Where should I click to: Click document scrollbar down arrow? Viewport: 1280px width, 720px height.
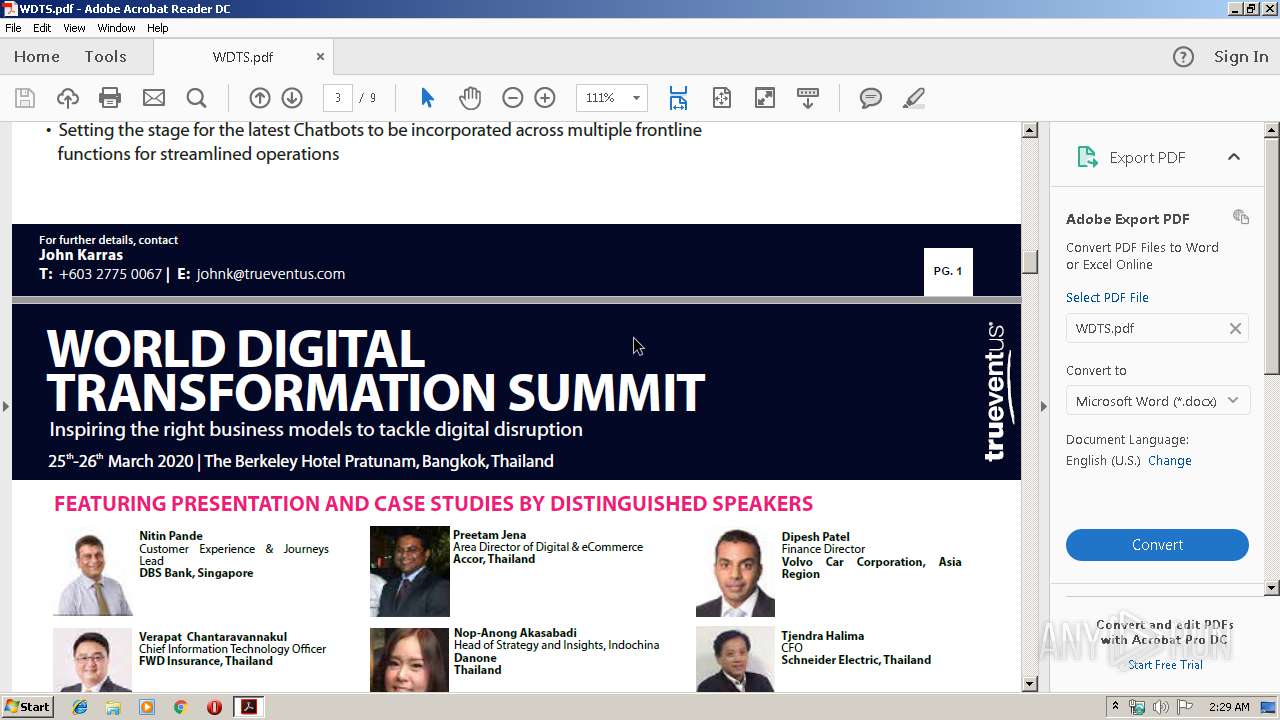(x=1029, y=684)
